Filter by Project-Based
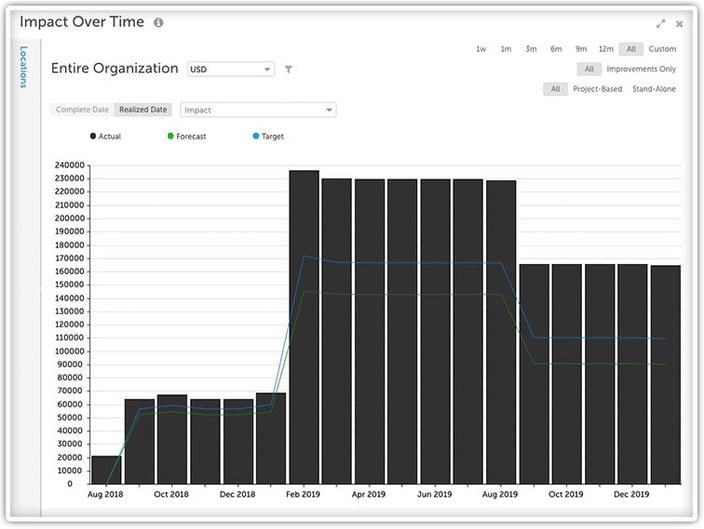Viewport: 704px width, 529px height. pyautogui.click(x=598, y=89)
